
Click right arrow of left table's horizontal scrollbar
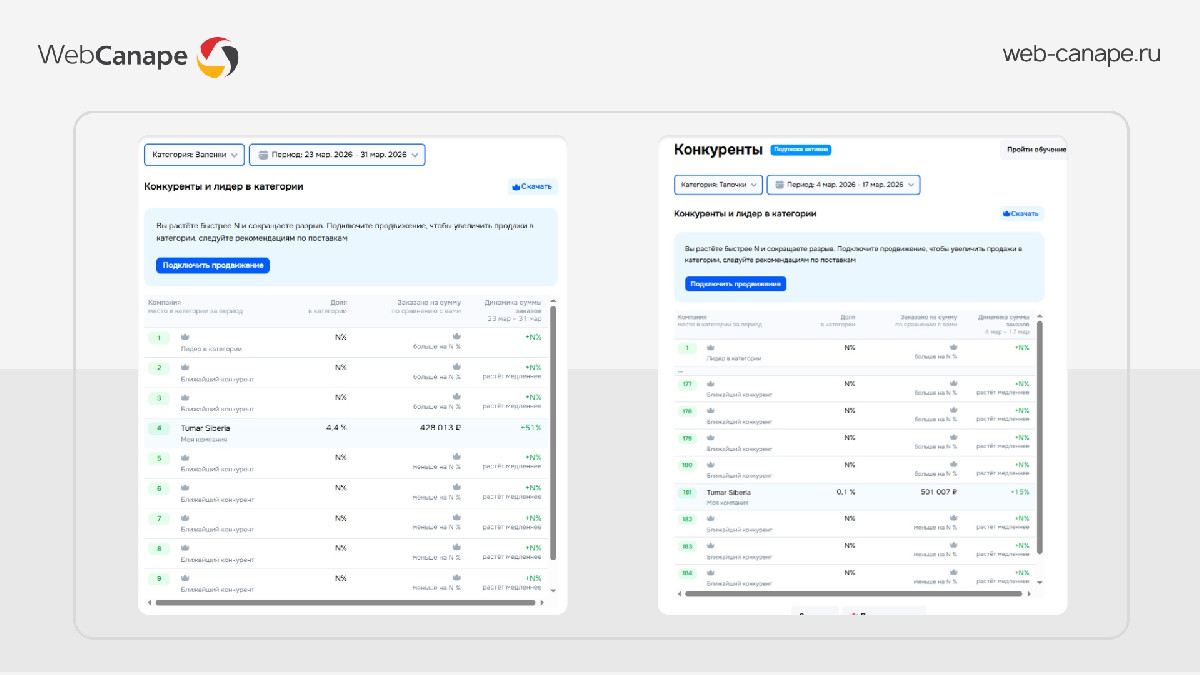[x=543, y=603]
